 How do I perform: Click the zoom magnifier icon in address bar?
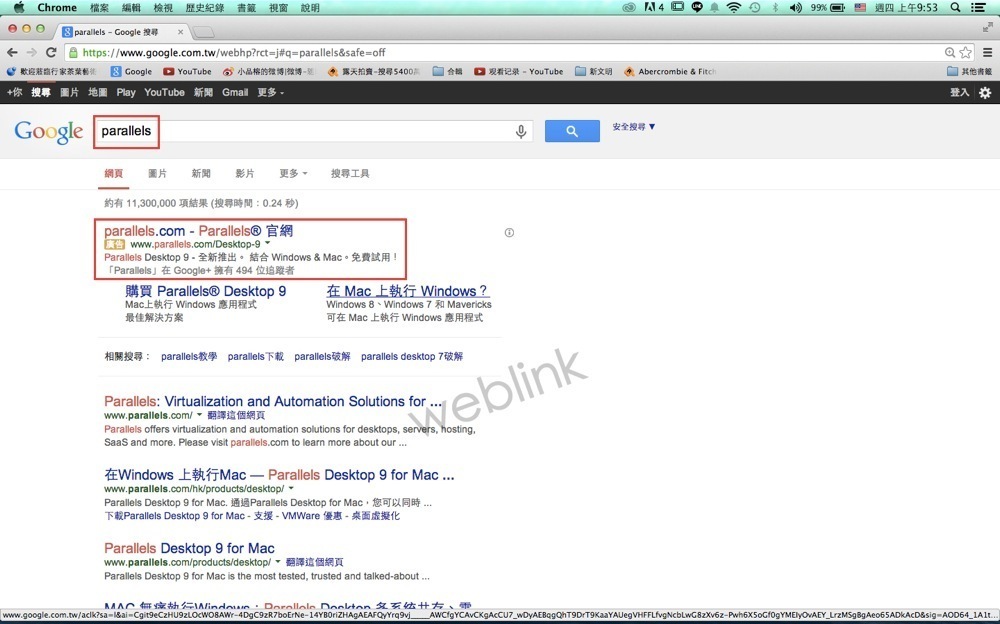coord(950,52)
